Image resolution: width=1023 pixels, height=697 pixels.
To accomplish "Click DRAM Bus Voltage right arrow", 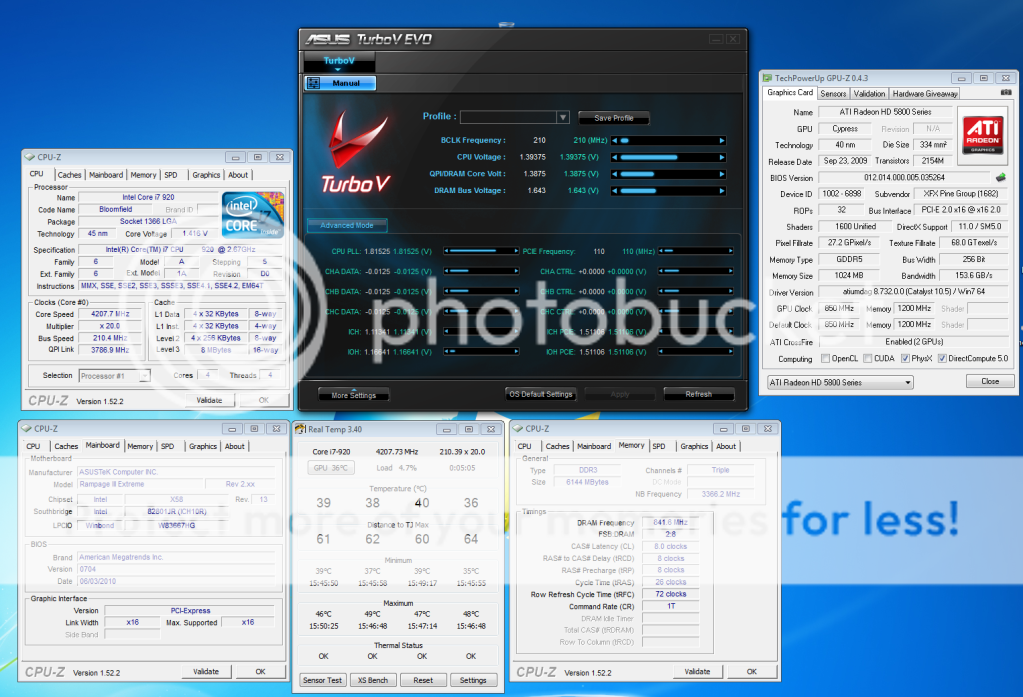I will (722, 191).
